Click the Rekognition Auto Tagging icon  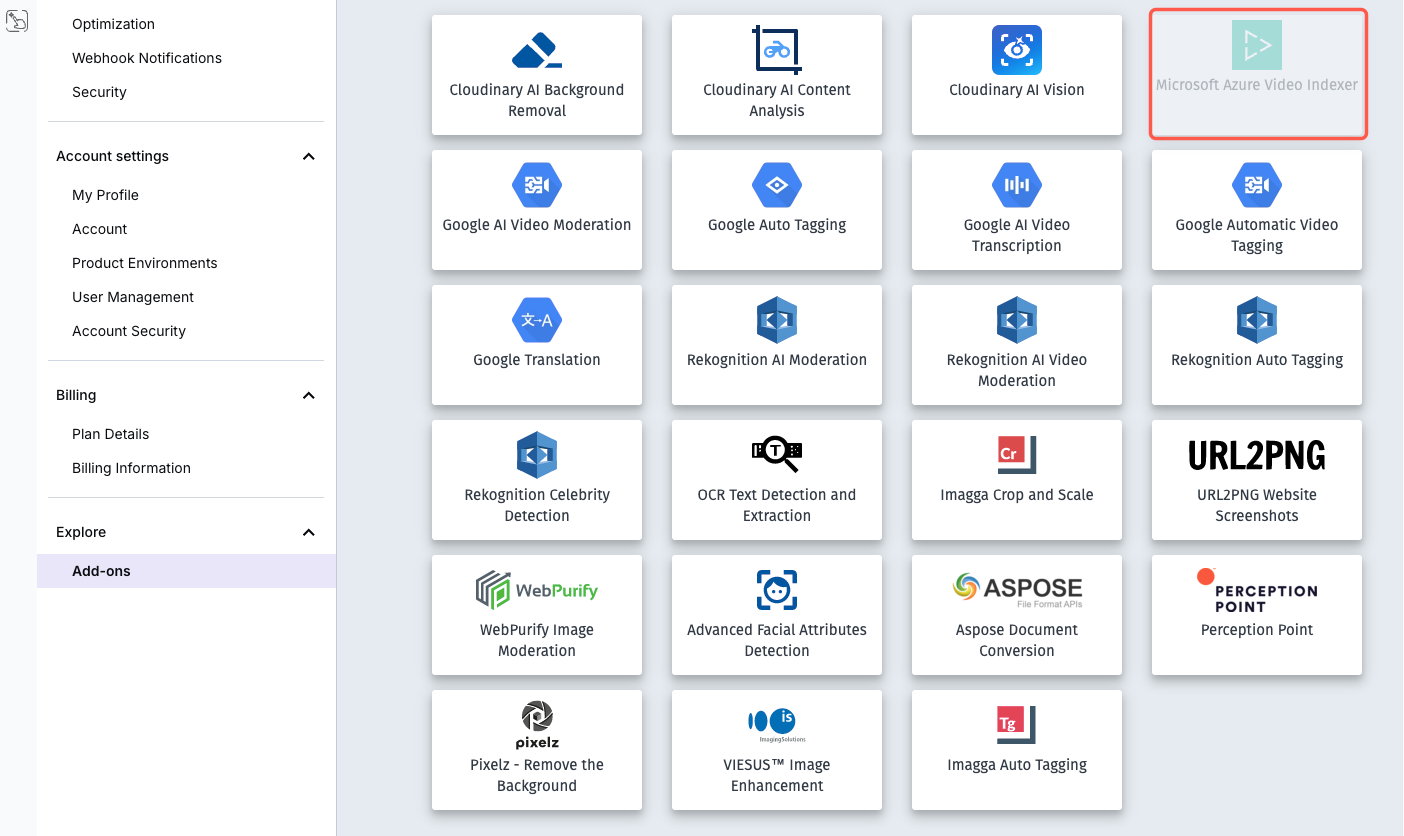pyautogui.click(x=1257, y=320)
